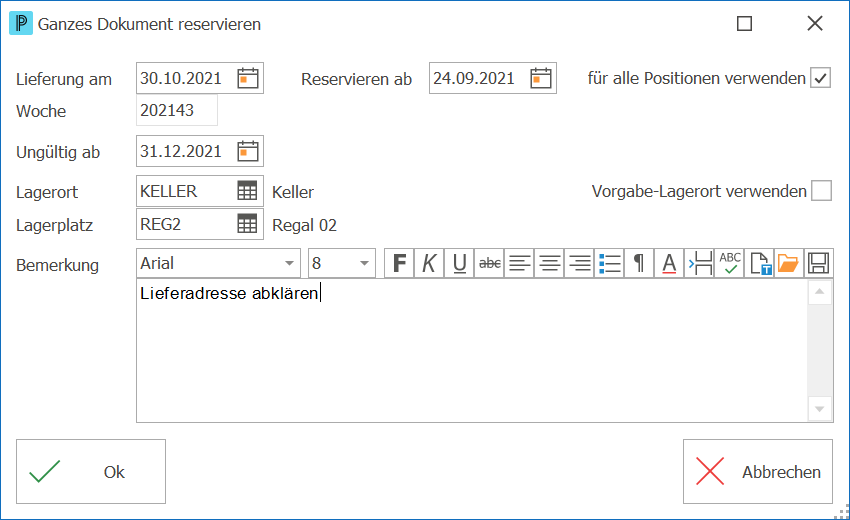The height and width of the screenshot is (520, 850).
Task: Align remark text left
Action: 519,264
